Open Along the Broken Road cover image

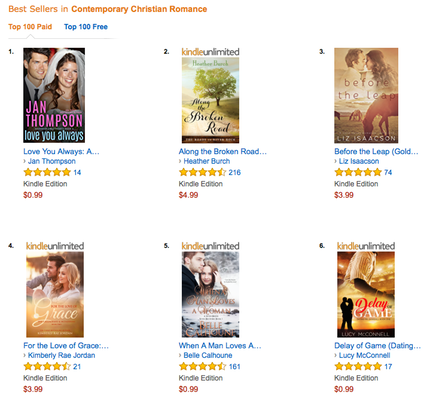210,100
